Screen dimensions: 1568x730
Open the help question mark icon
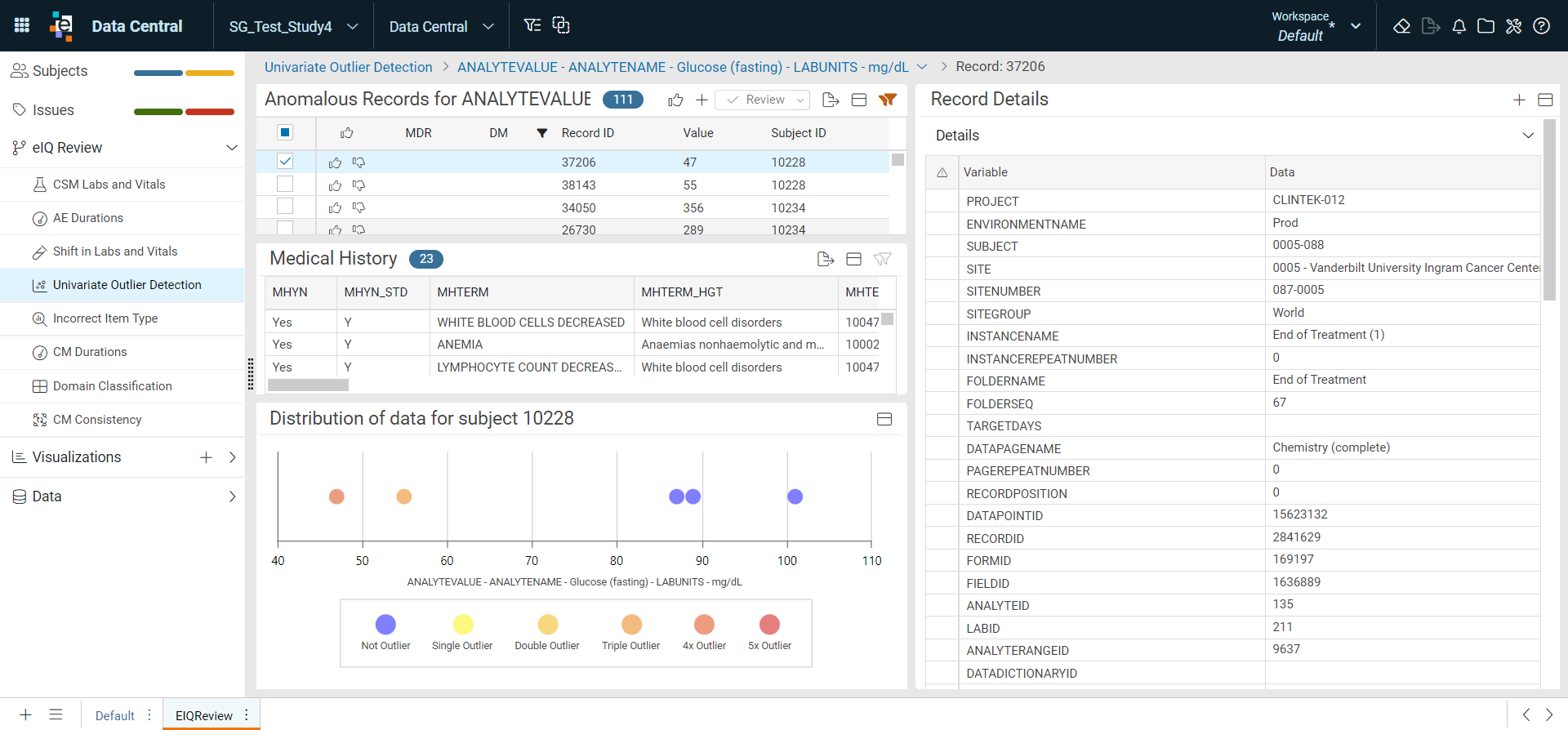[1541, 26]
